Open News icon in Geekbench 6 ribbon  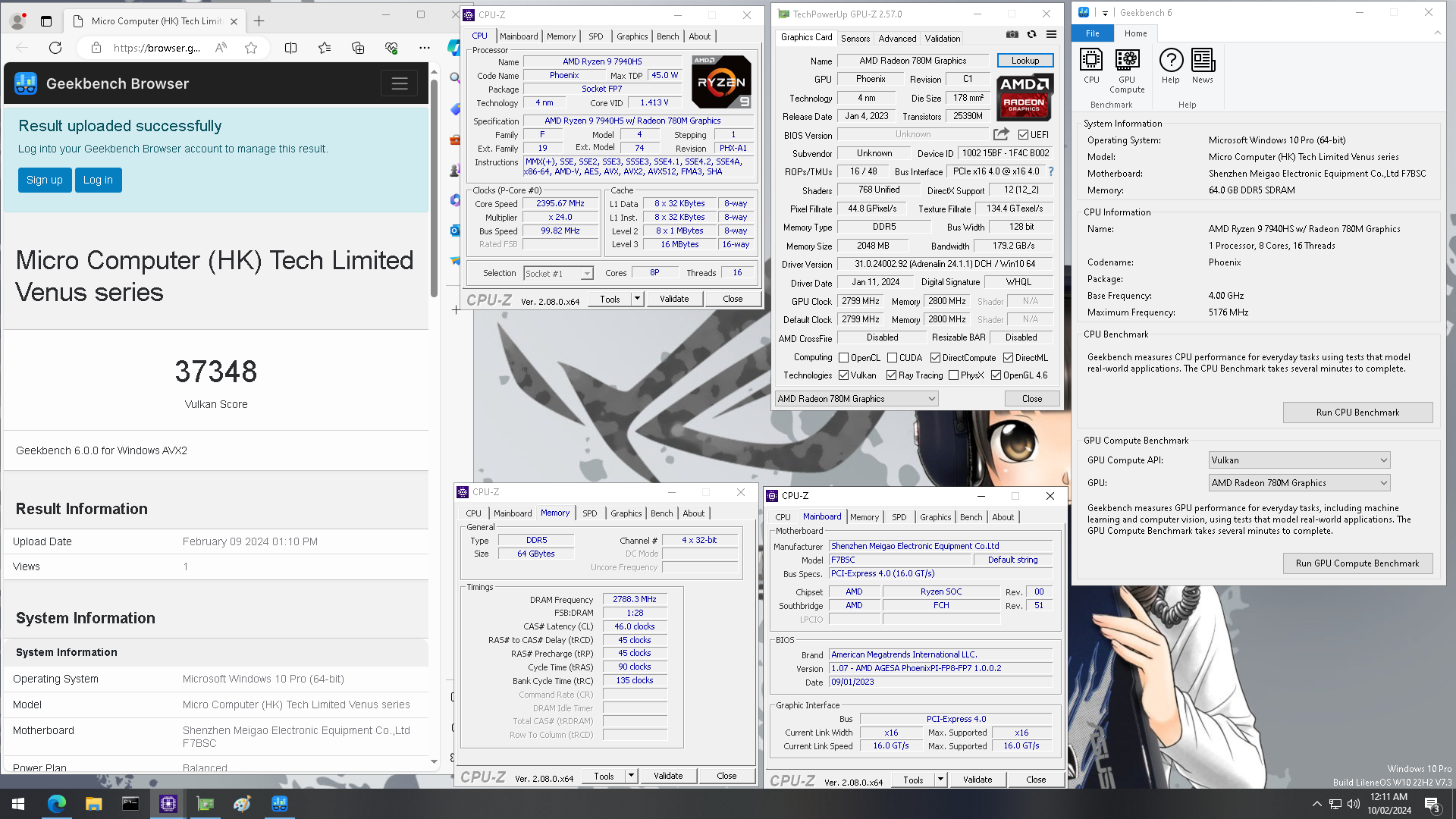1203,65
